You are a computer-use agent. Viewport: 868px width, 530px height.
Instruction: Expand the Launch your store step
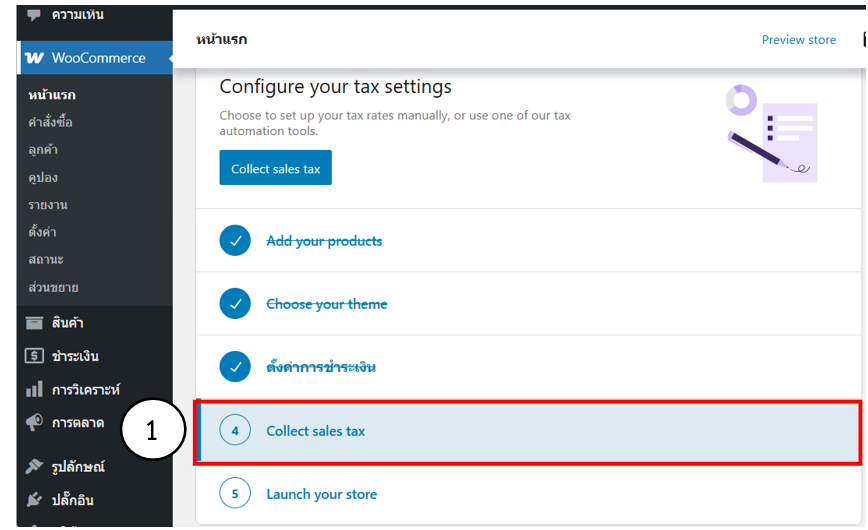tap(321, 494)
